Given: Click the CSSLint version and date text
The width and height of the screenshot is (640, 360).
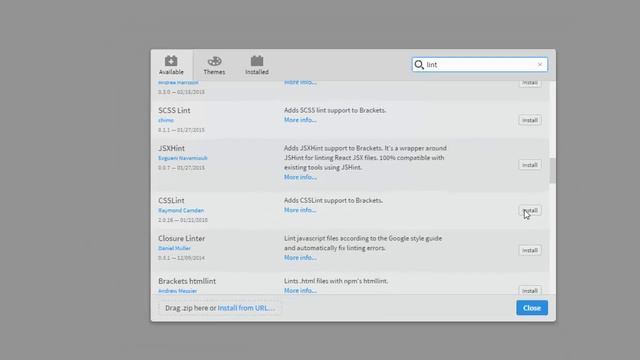Looking at the screenshot, I should tap(183, 220).
